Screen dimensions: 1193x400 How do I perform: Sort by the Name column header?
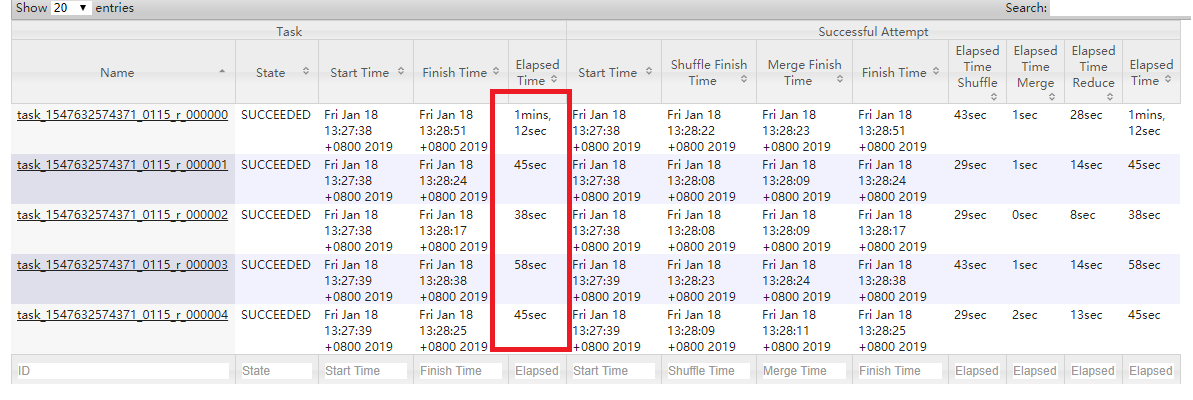[123, 72]
